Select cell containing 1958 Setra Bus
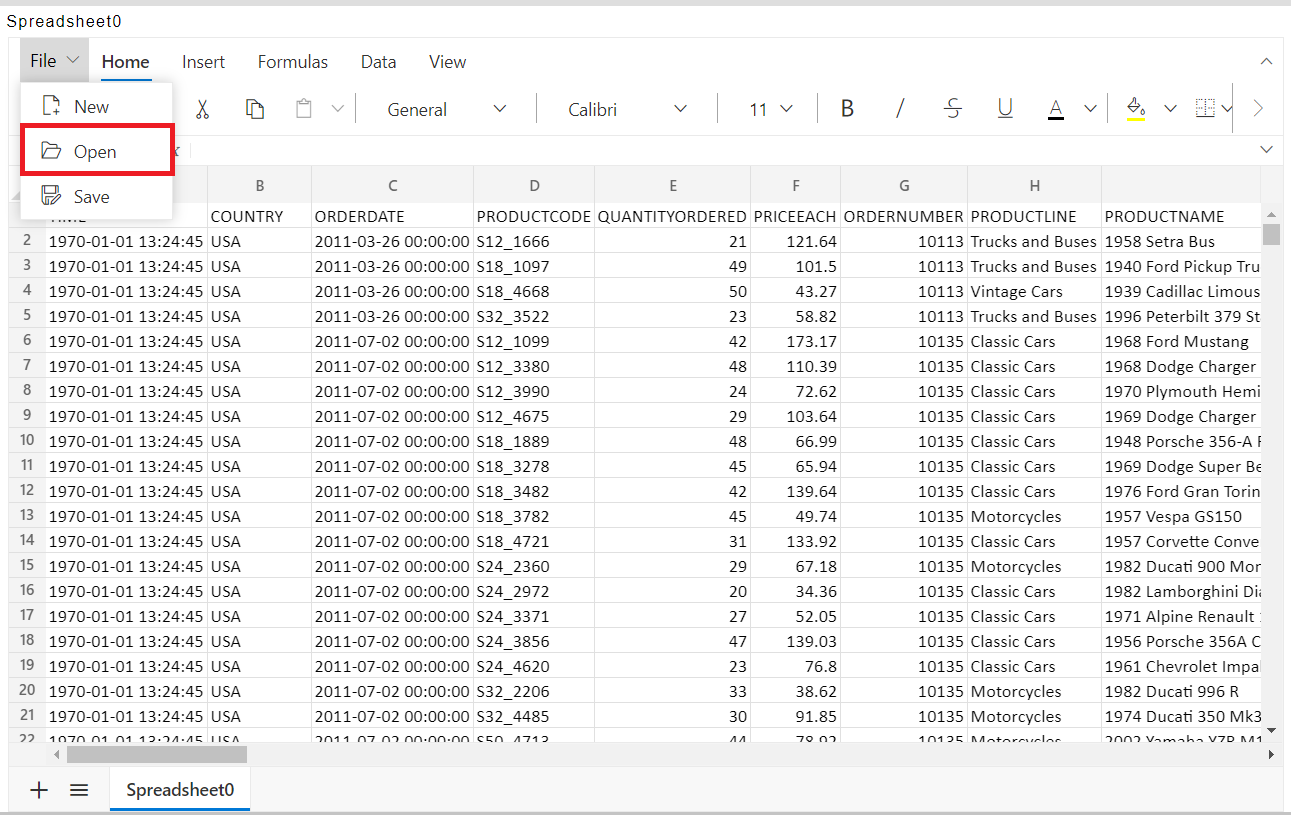Image resolution: width=1291 pixels, height=815 pixels. [x=1181, y=241]
